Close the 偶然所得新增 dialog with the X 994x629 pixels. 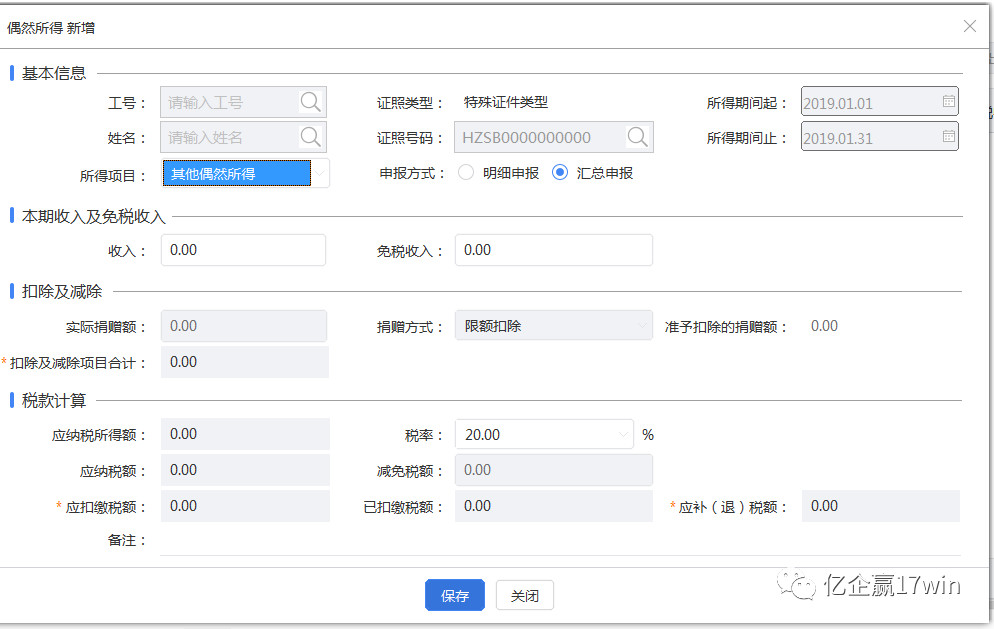969,26
